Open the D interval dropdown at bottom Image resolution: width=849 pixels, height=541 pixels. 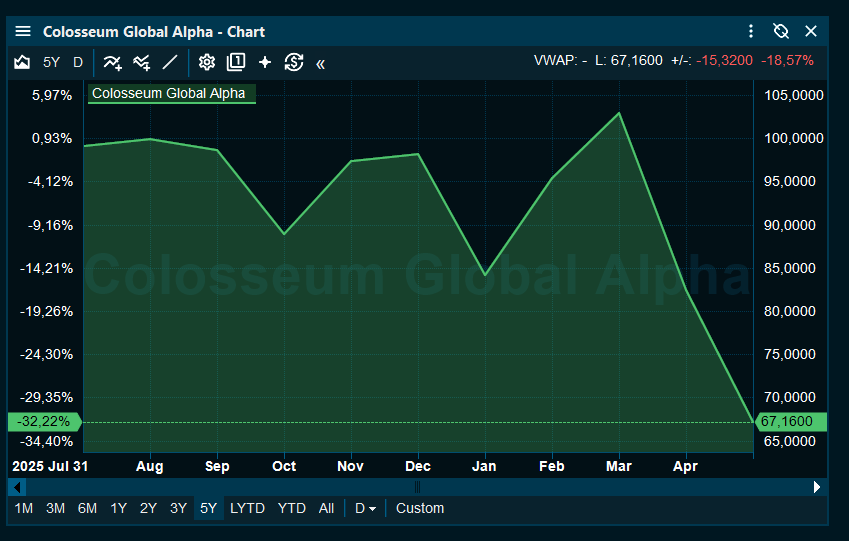365,509
